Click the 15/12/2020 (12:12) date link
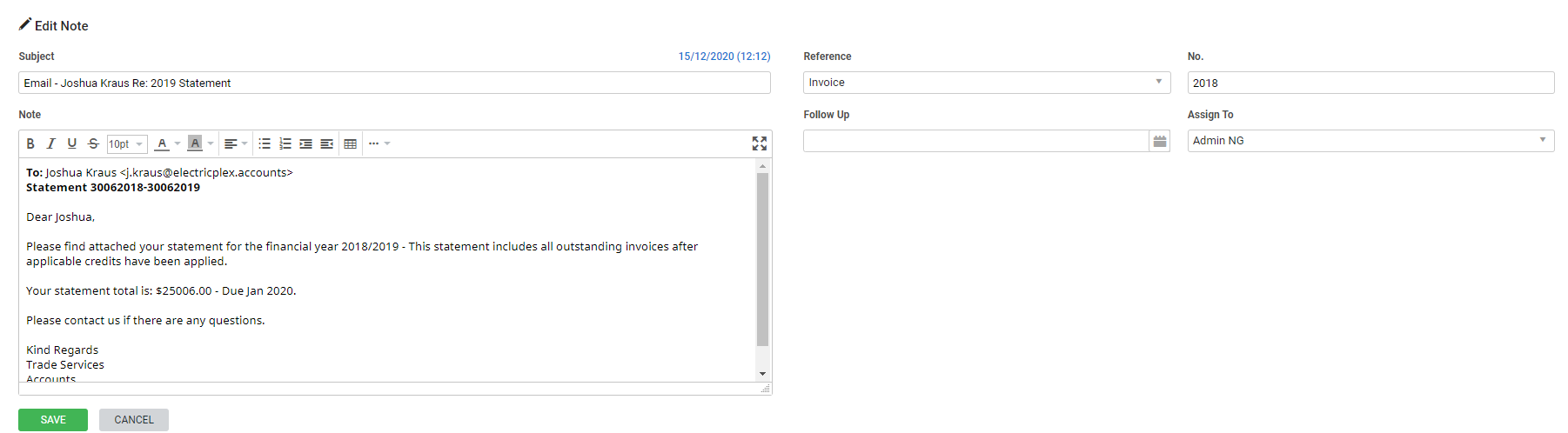 point(724,57)
